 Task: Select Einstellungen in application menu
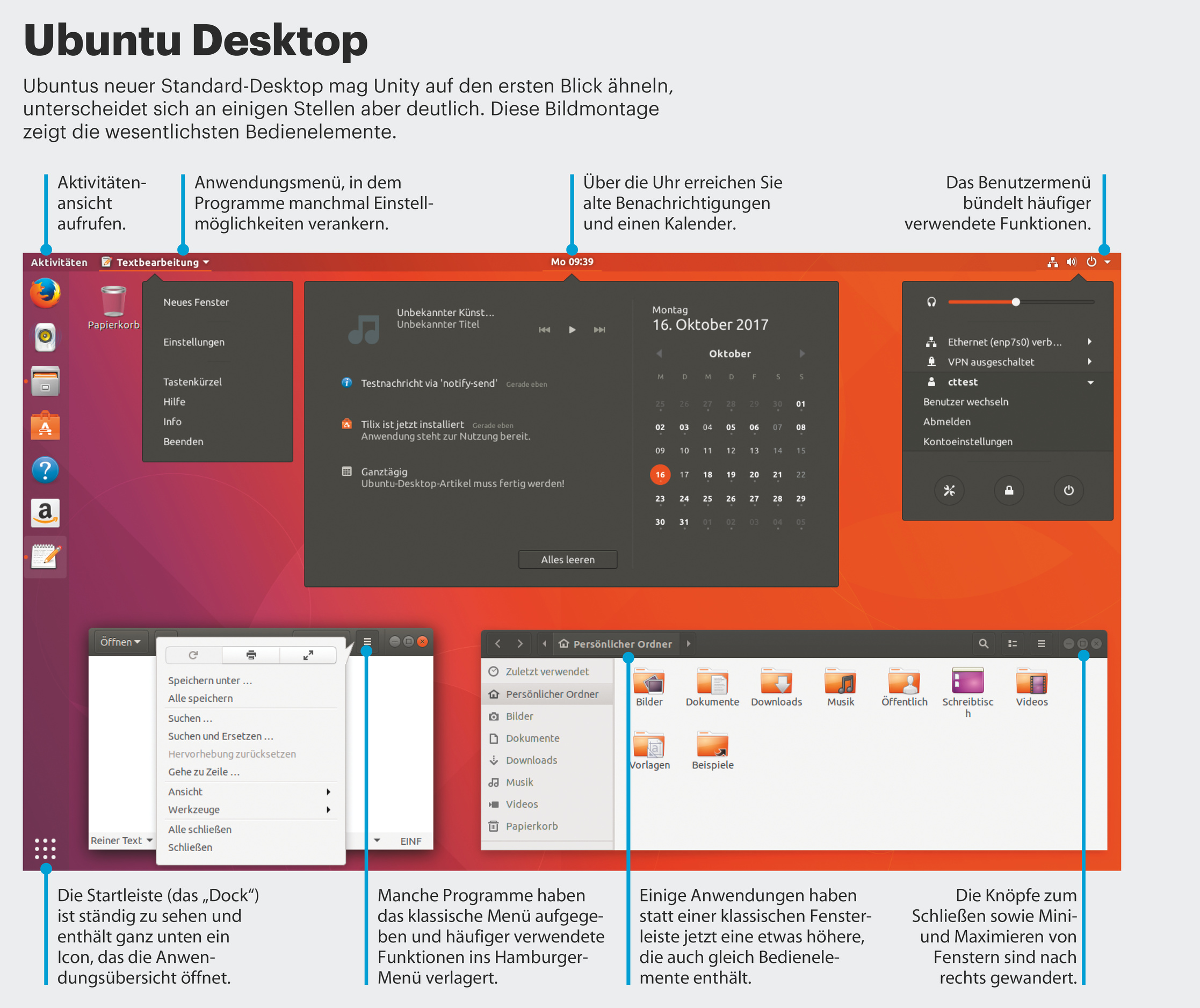pos(194,342)
